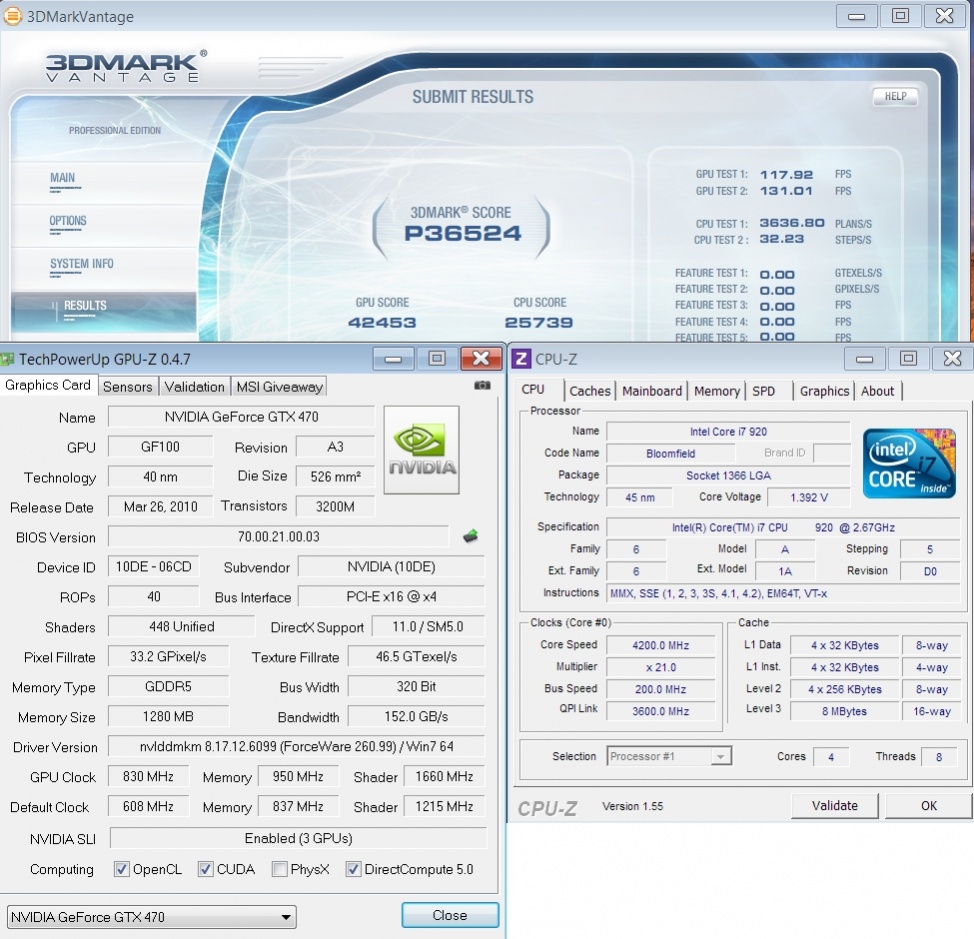Click the GPU TEST 1 value 117.92
The width and height of the screenshot is (974, 939).
[x=786, y=175]
